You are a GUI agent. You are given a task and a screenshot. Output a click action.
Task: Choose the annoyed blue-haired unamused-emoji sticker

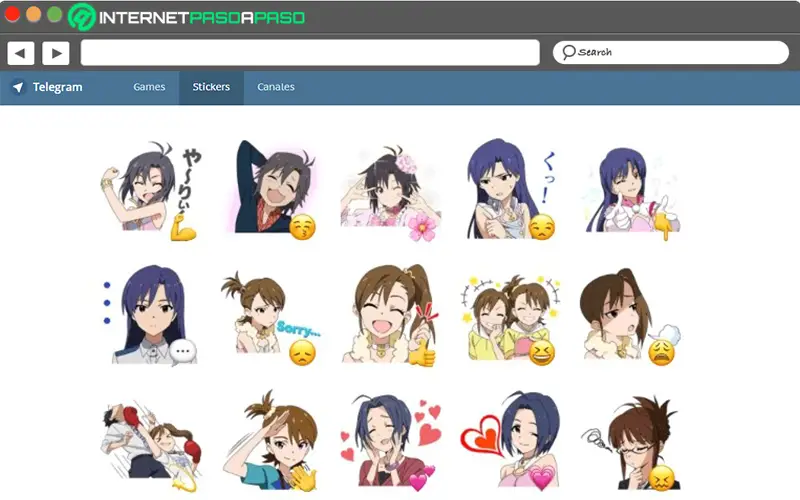(x=510, y=189)
